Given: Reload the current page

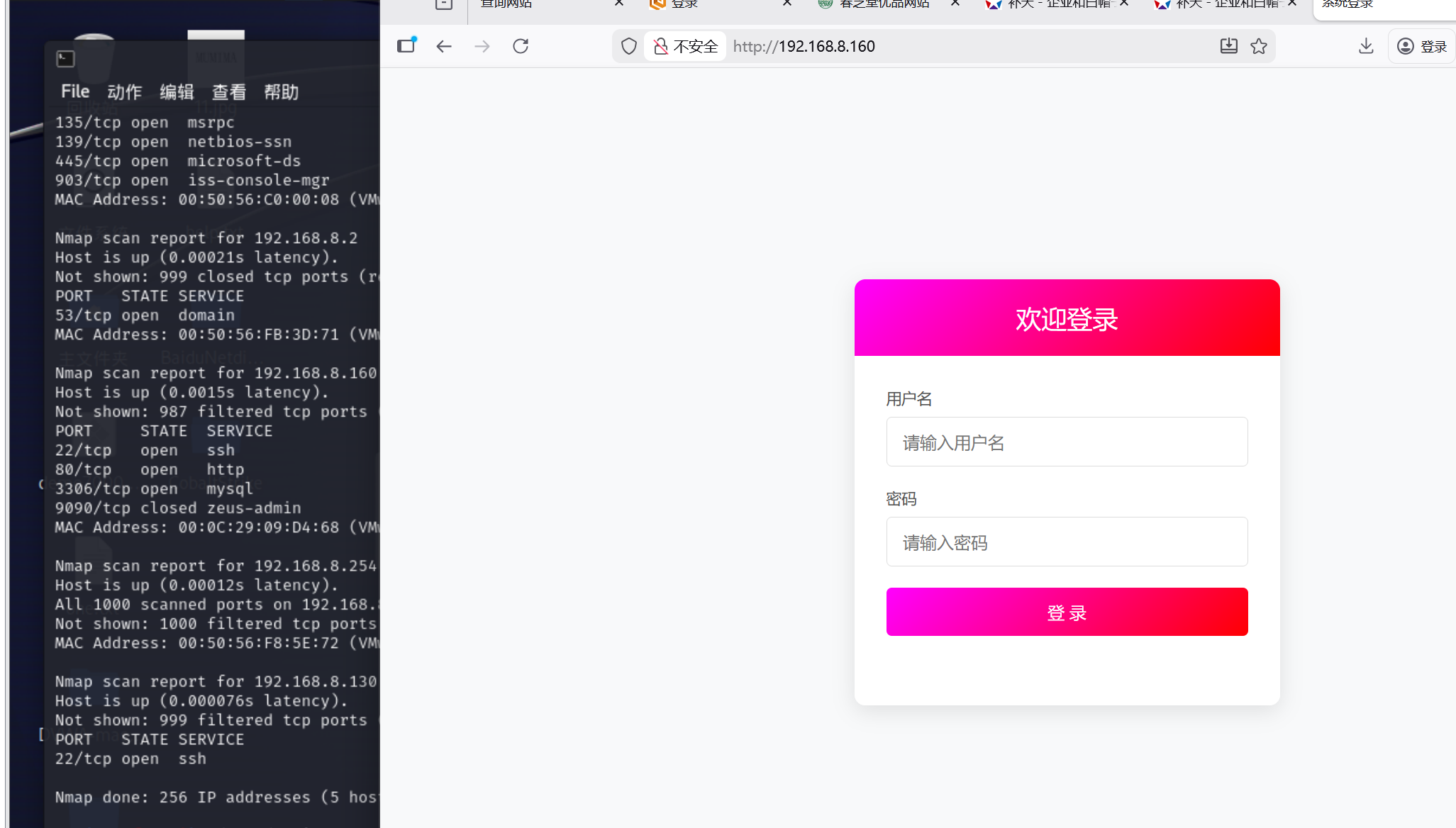Looking at the screenshot, I should pos(521,47).
